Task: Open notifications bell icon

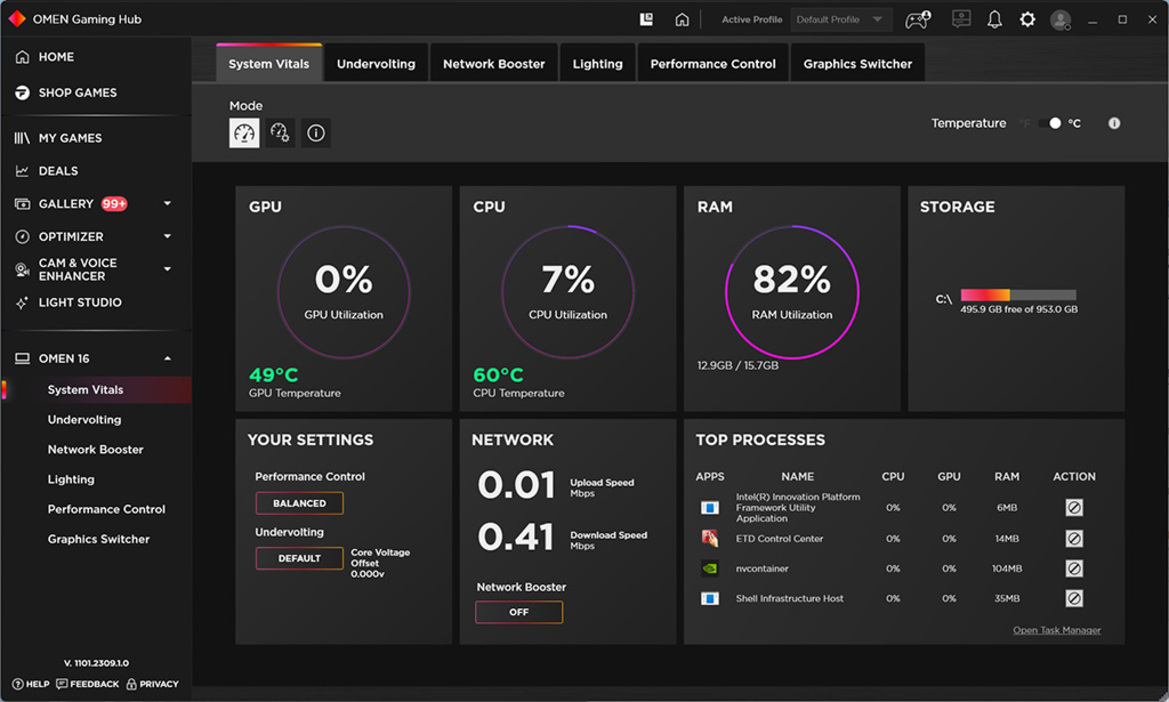Action: (995, 19)
